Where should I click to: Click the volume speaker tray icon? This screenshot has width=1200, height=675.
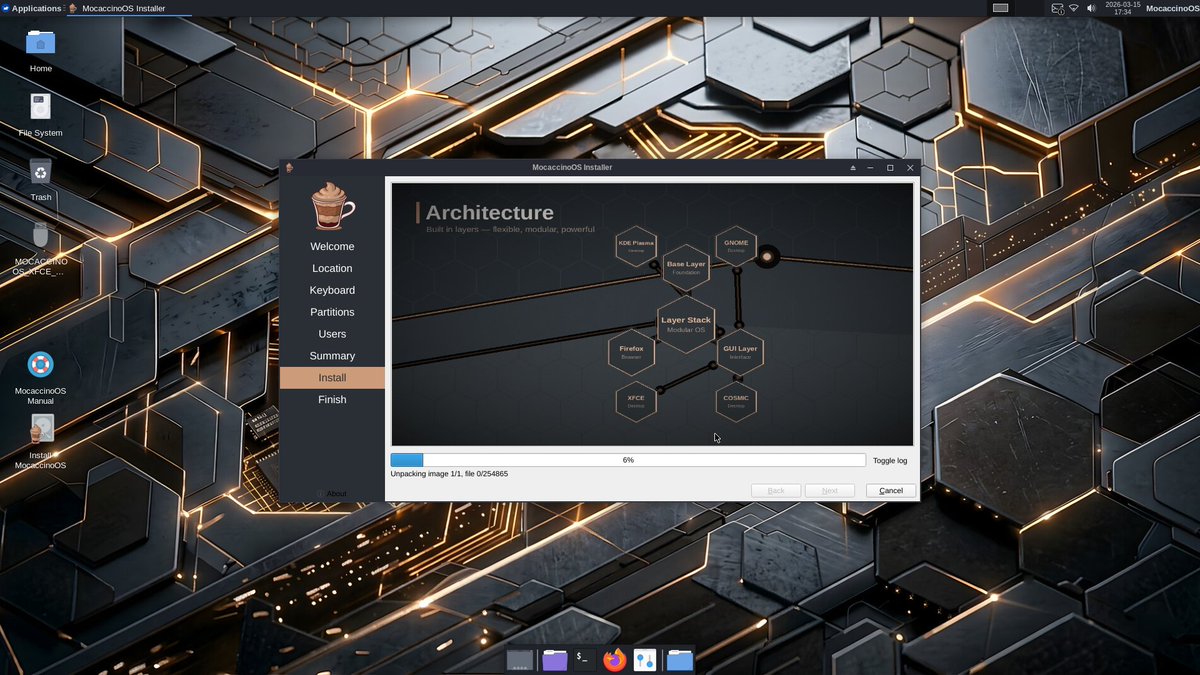coord(1089,8)
